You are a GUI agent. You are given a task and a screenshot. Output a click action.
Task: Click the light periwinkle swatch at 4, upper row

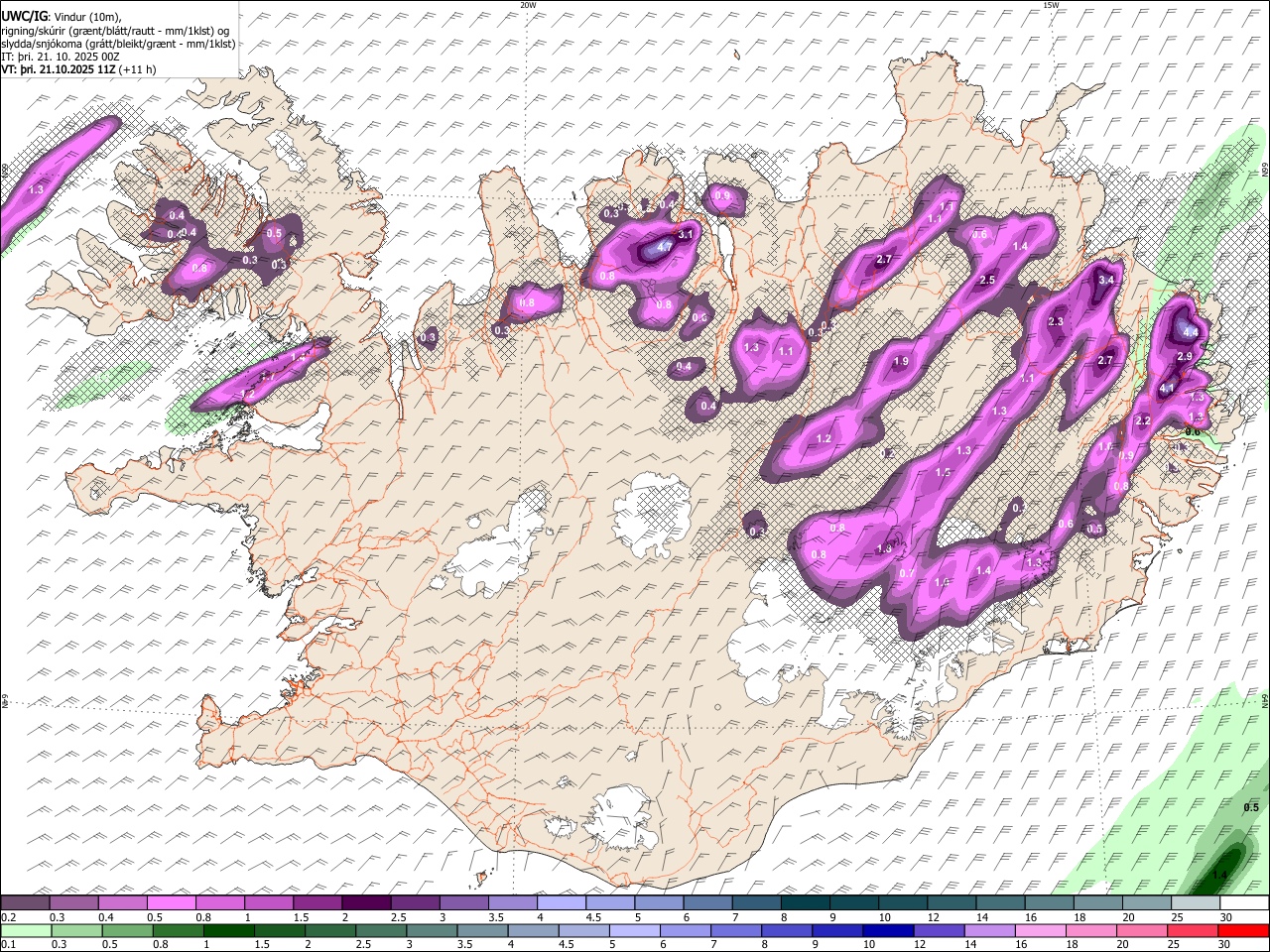coord(562,902)
